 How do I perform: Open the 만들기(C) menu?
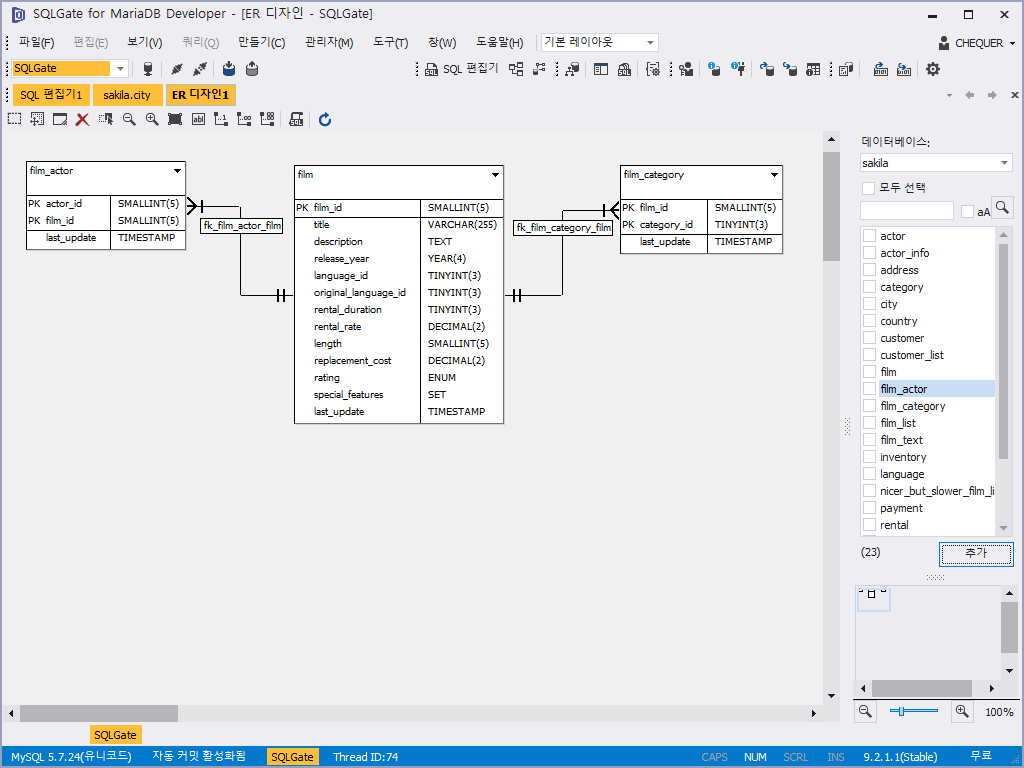261,42
